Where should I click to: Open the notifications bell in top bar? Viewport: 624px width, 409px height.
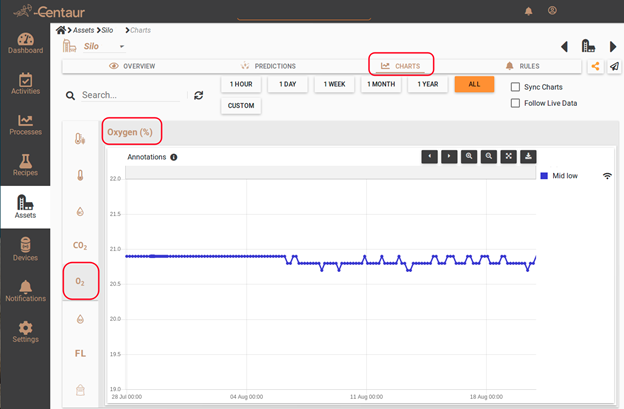[x=529, y=11]
